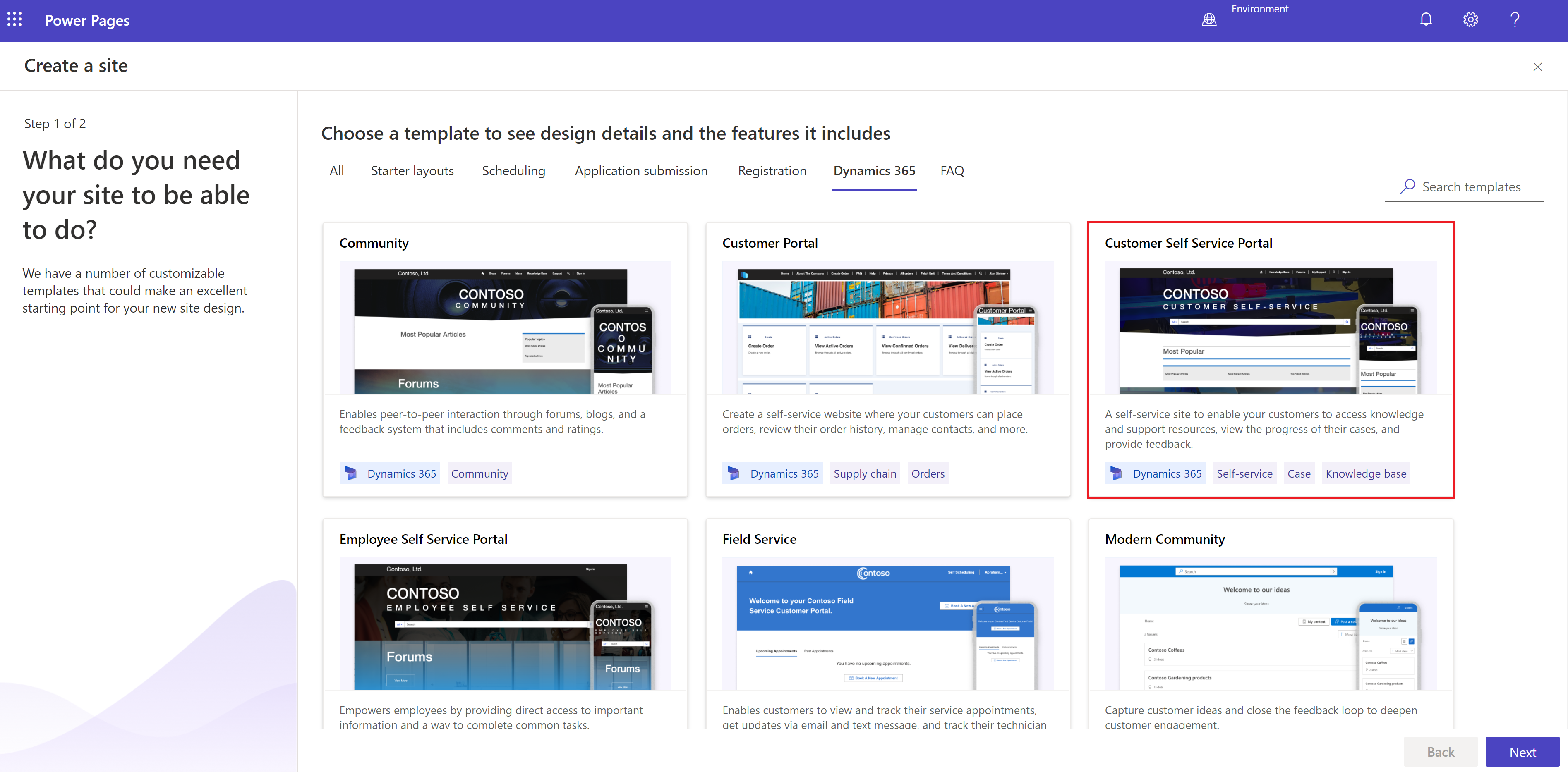
Task: Close the Create a site dialog
Action: [1537, 67]
